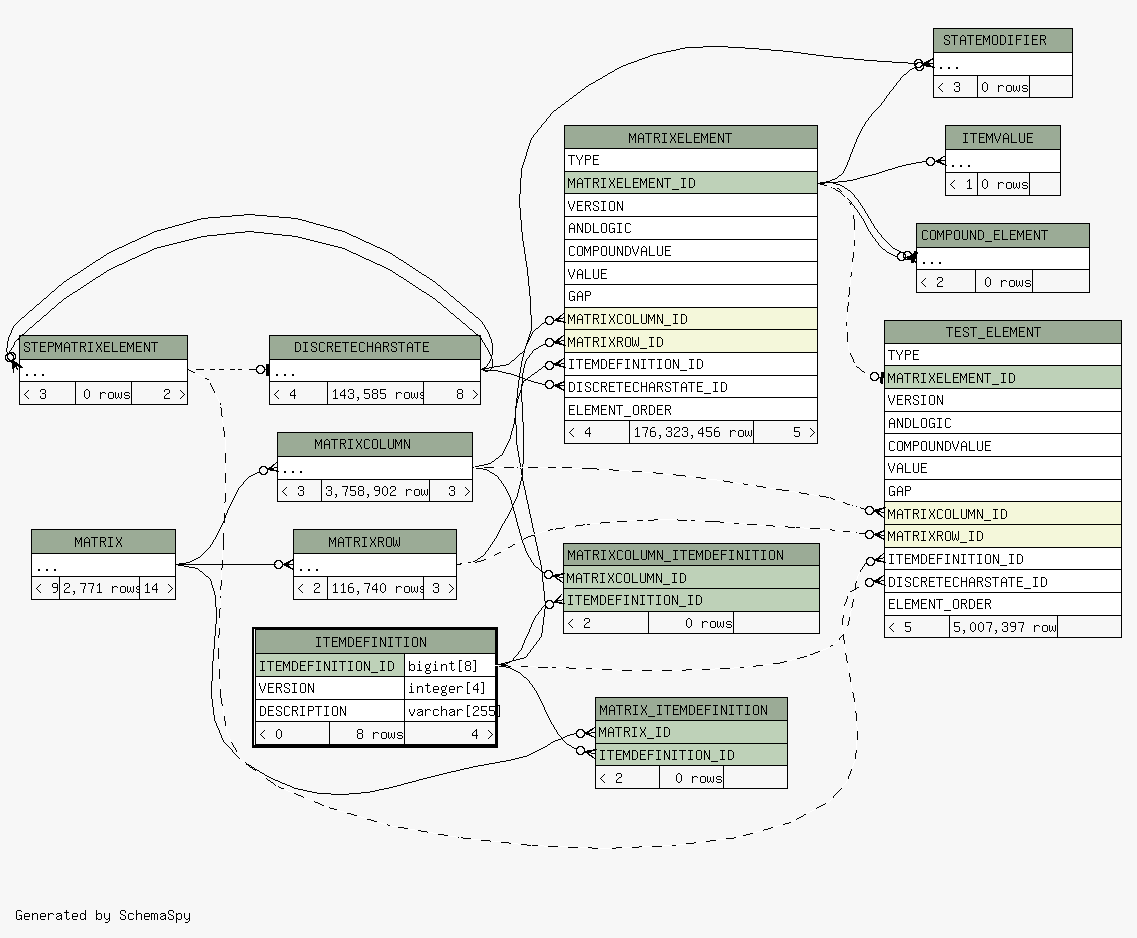Open the STEPMATRIXELEMENT table header
1137x938 pixels.
pos(104,347)
